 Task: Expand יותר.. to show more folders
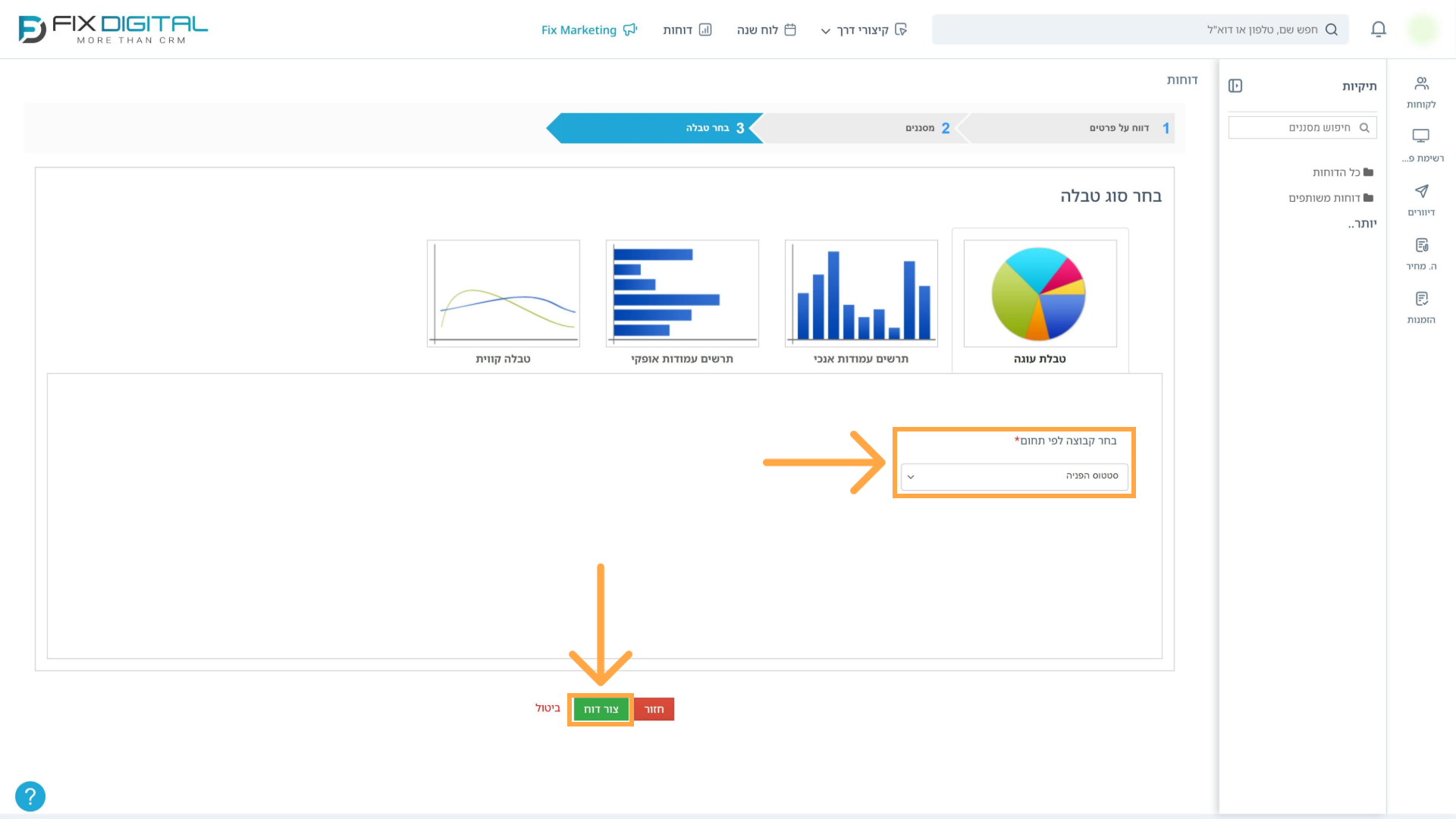(1362, 224)
